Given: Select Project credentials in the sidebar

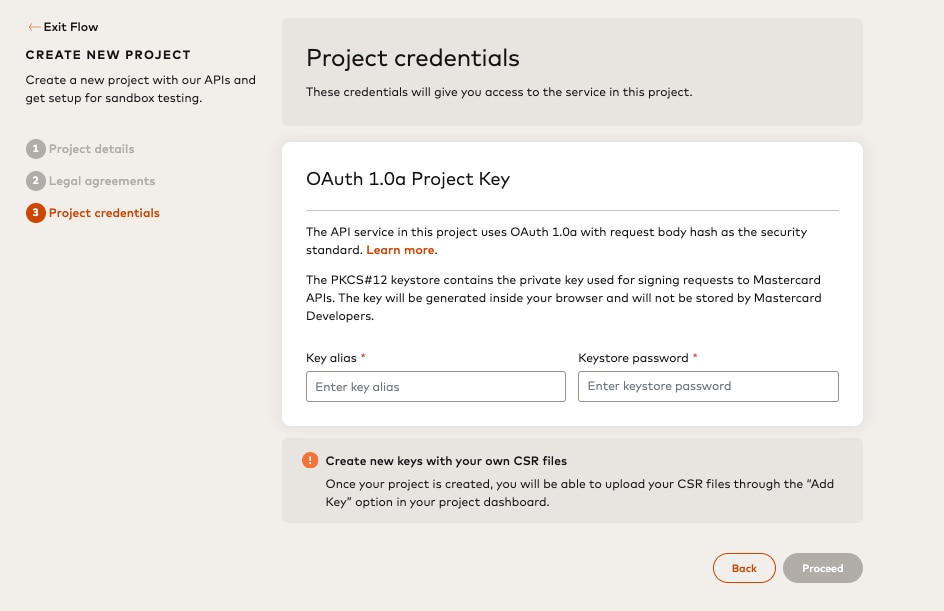Looking at the screenshot, I should pos(104,213).
